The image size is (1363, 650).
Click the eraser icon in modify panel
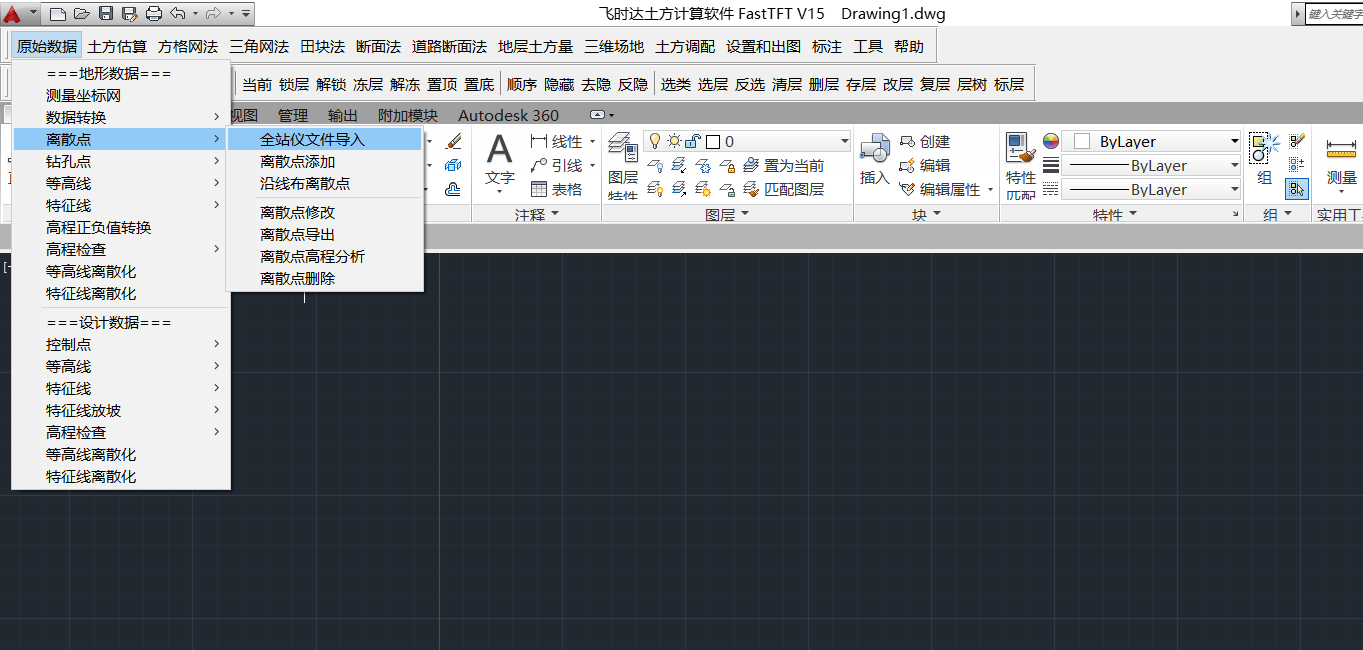click(x=453, y=142)
